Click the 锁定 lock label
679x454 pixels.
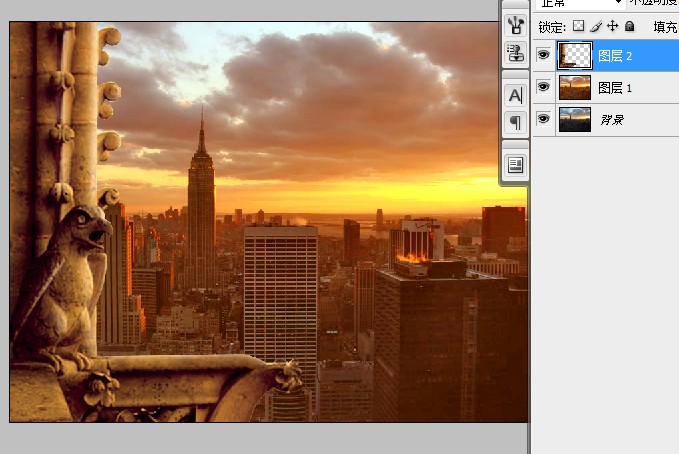tap(552, 27)
